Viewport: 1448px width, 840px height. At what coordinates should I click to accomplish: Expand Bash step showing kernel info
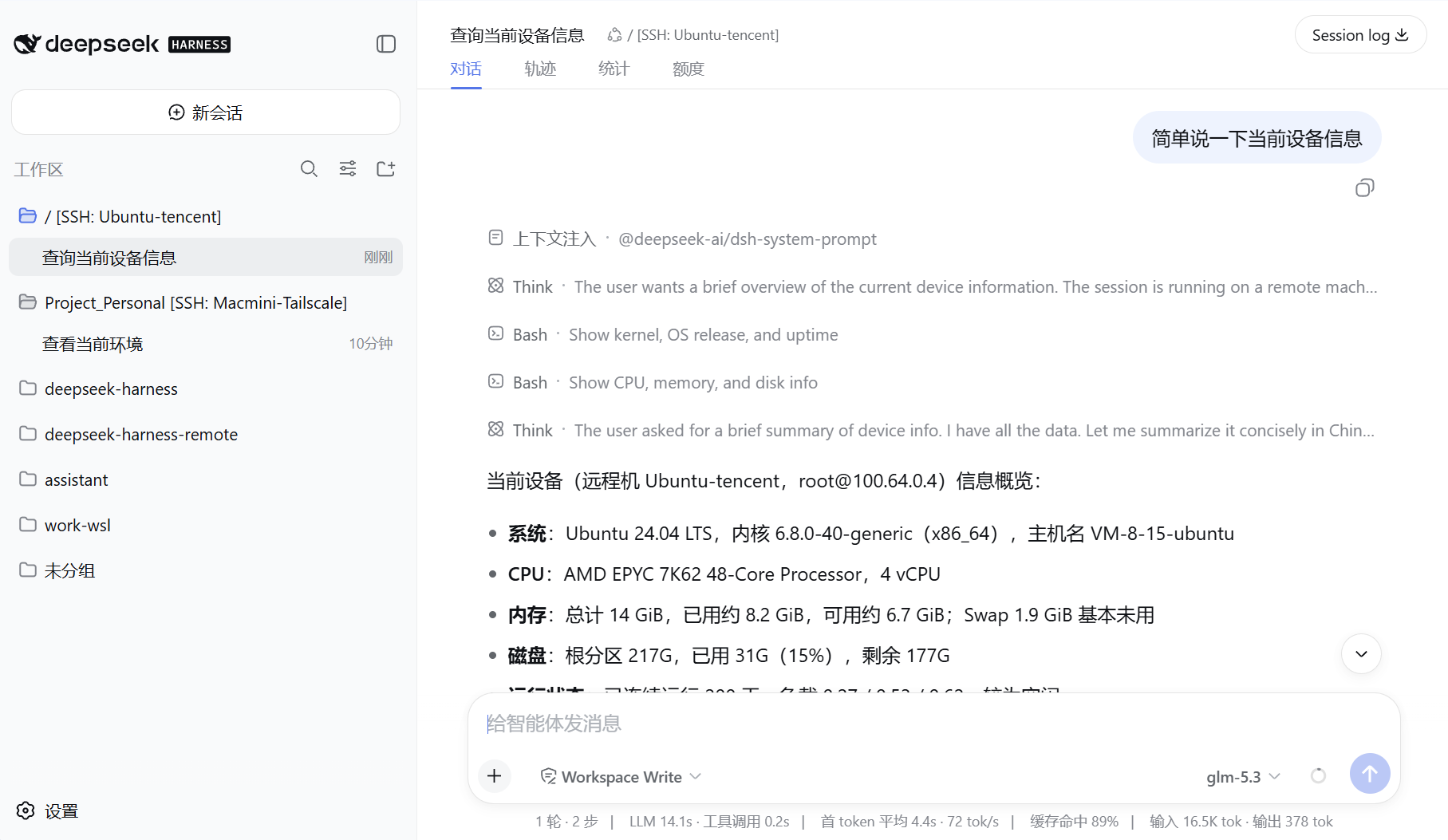[x=663, y=335]
